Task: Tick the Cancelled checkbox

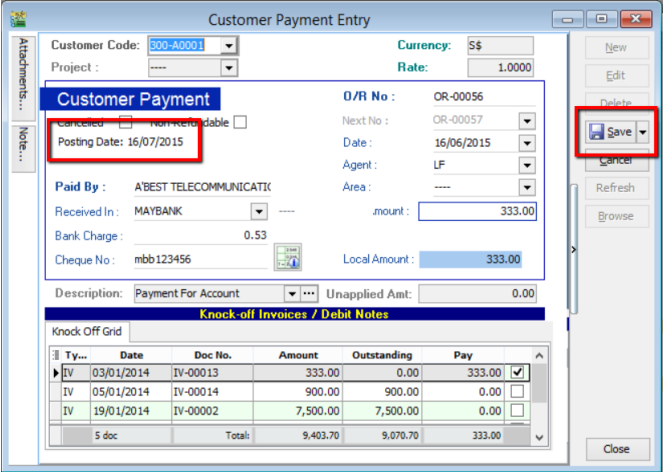Action: tap(125, 123)
